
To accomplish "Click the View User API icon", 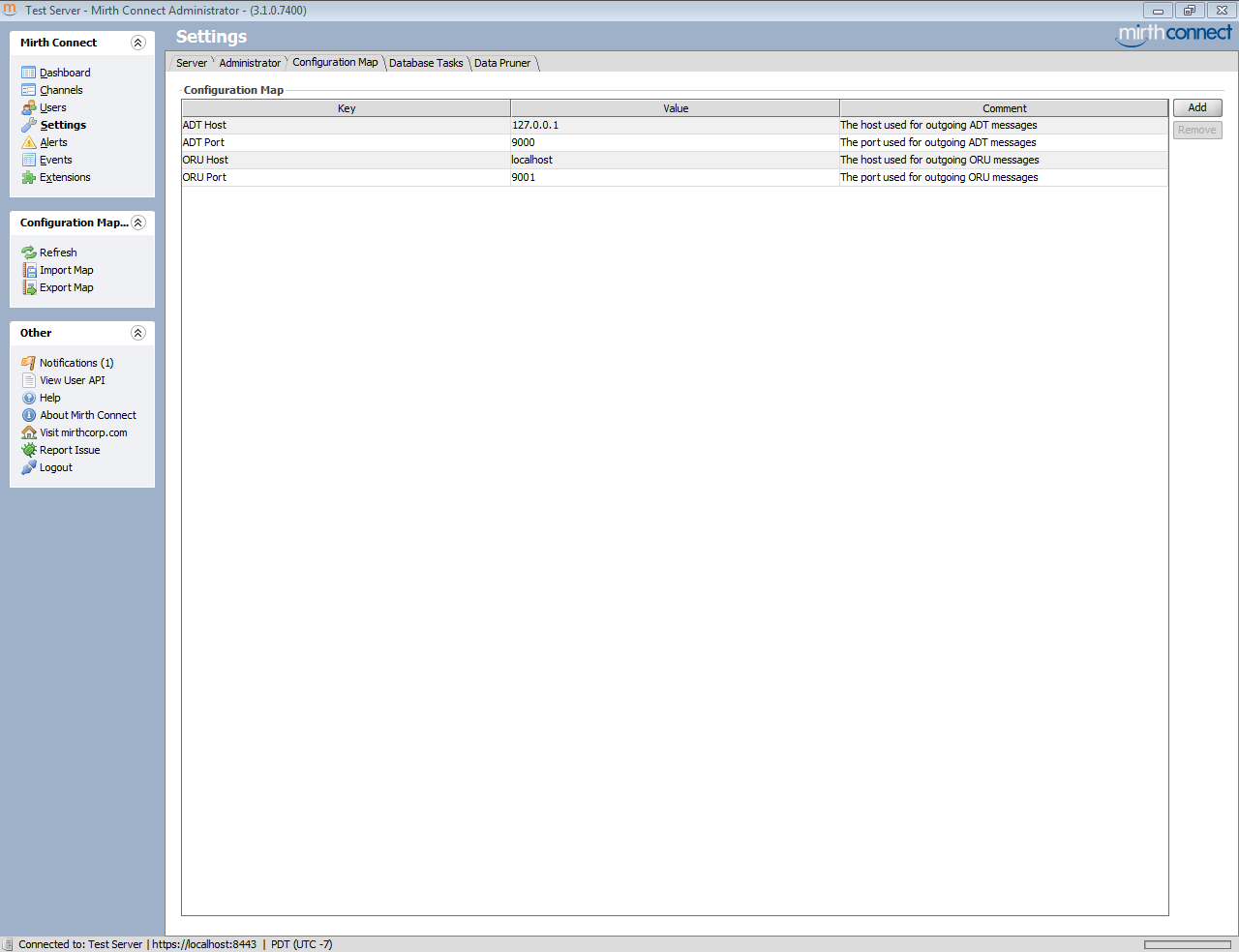I will [29, 380].
